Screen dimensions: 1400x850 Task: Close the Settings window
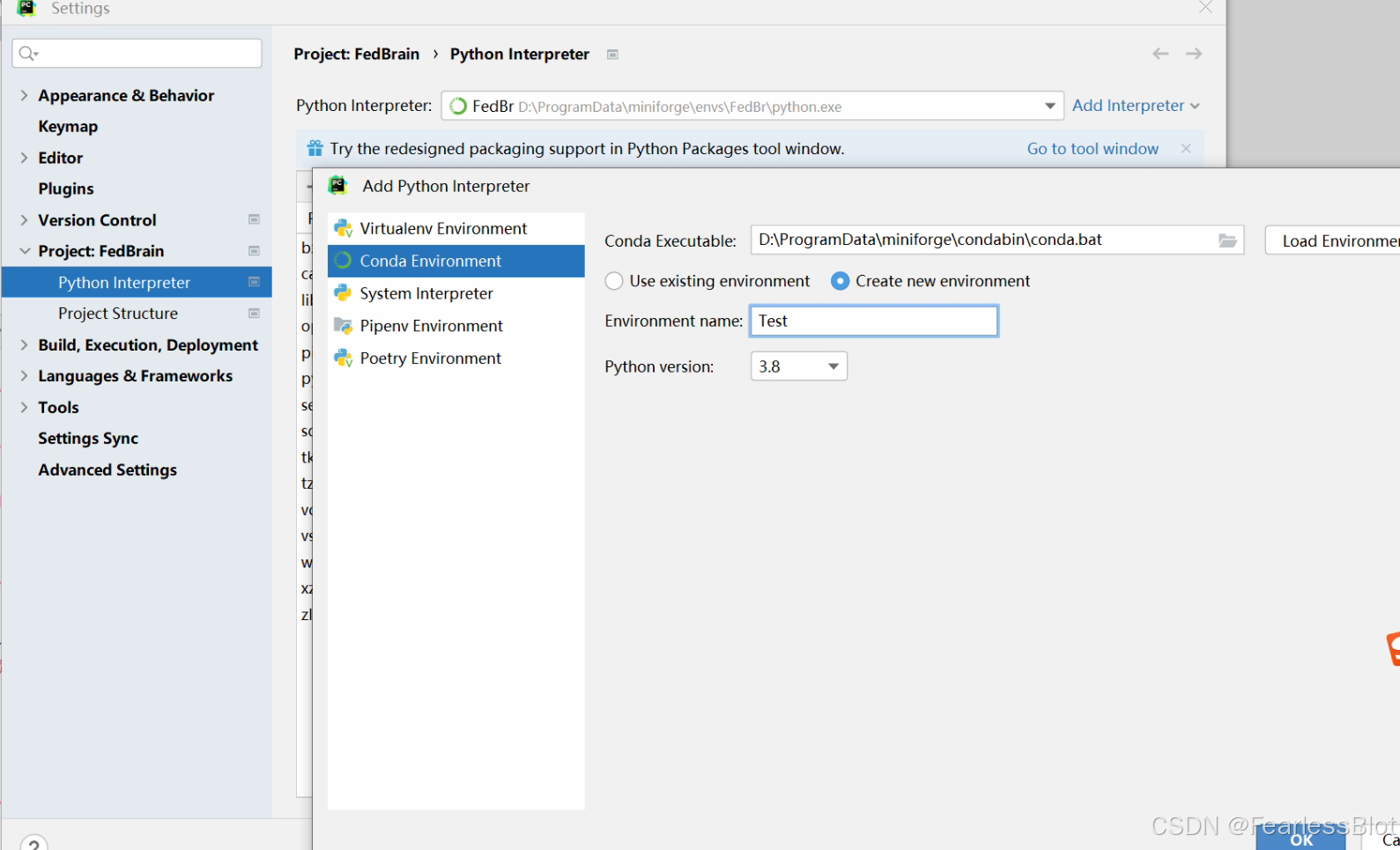[x=1205, y=8]
